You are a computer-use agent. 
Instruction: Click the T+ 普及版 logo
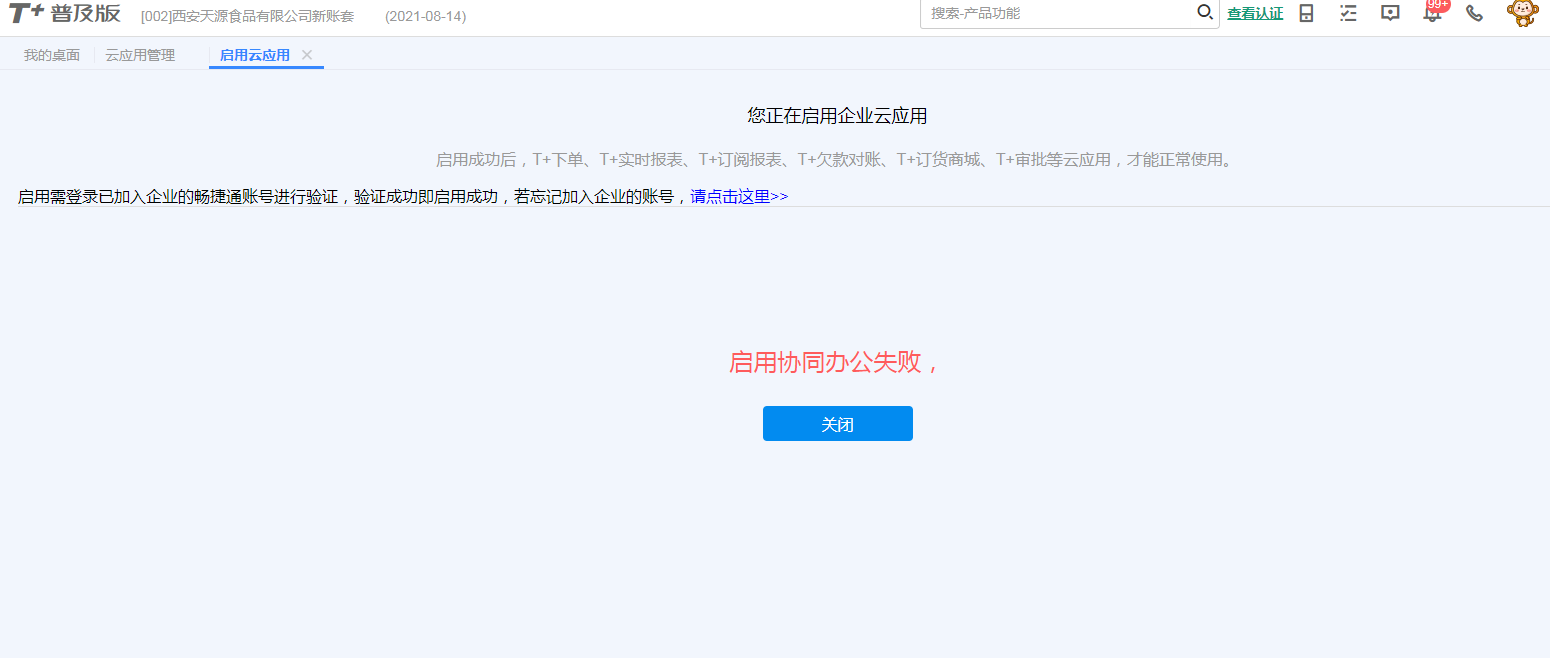[64, 14]
